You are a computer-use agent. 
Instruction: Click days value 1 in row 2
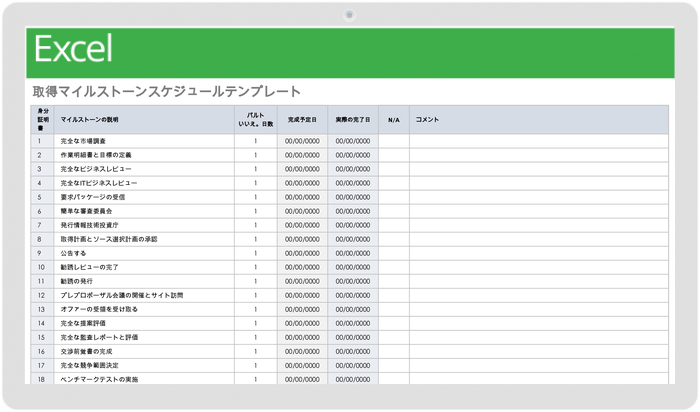(255, 155)
